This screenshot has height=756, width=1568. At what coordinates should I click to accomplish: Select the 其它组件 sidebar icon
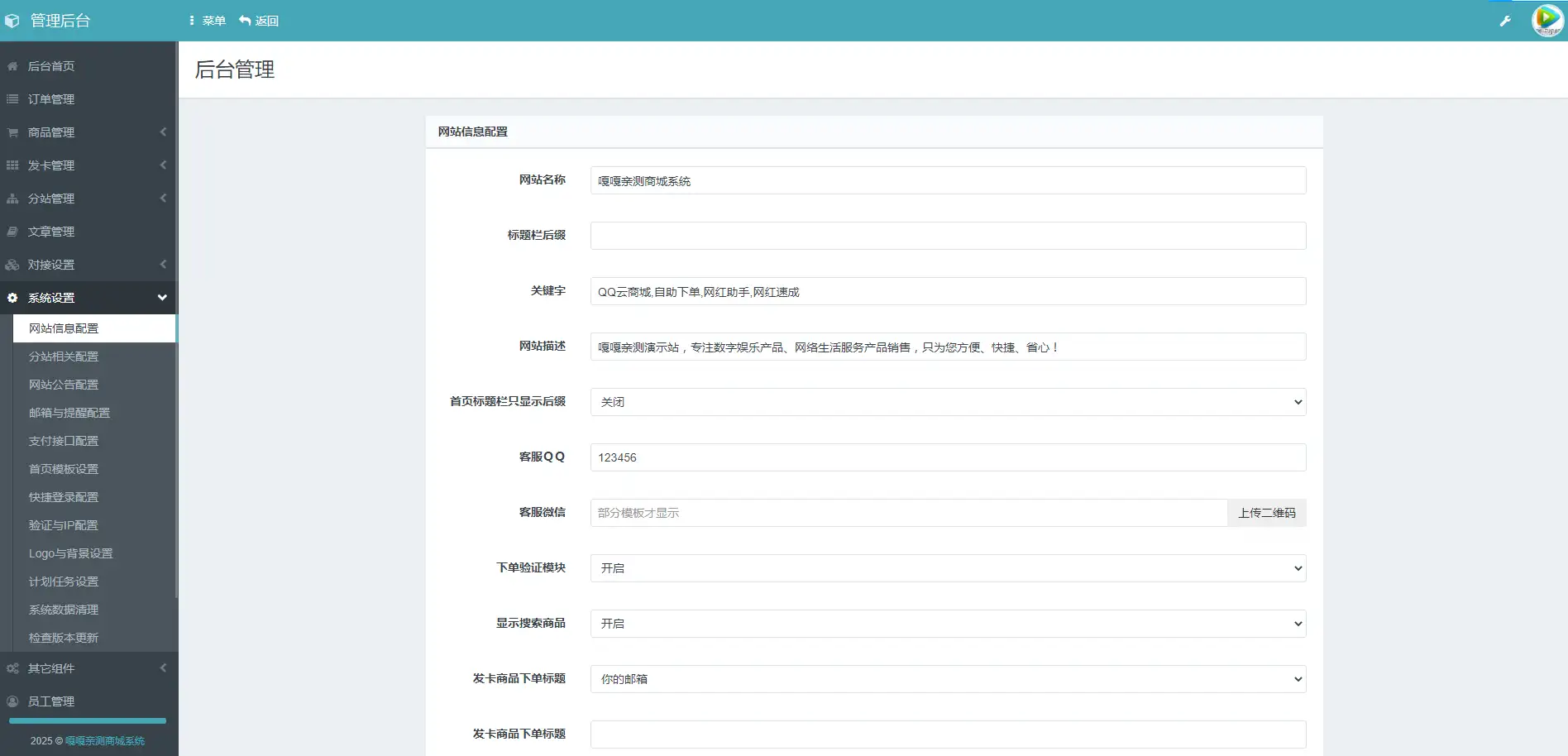pyautogui.click(x=12, y=668)
